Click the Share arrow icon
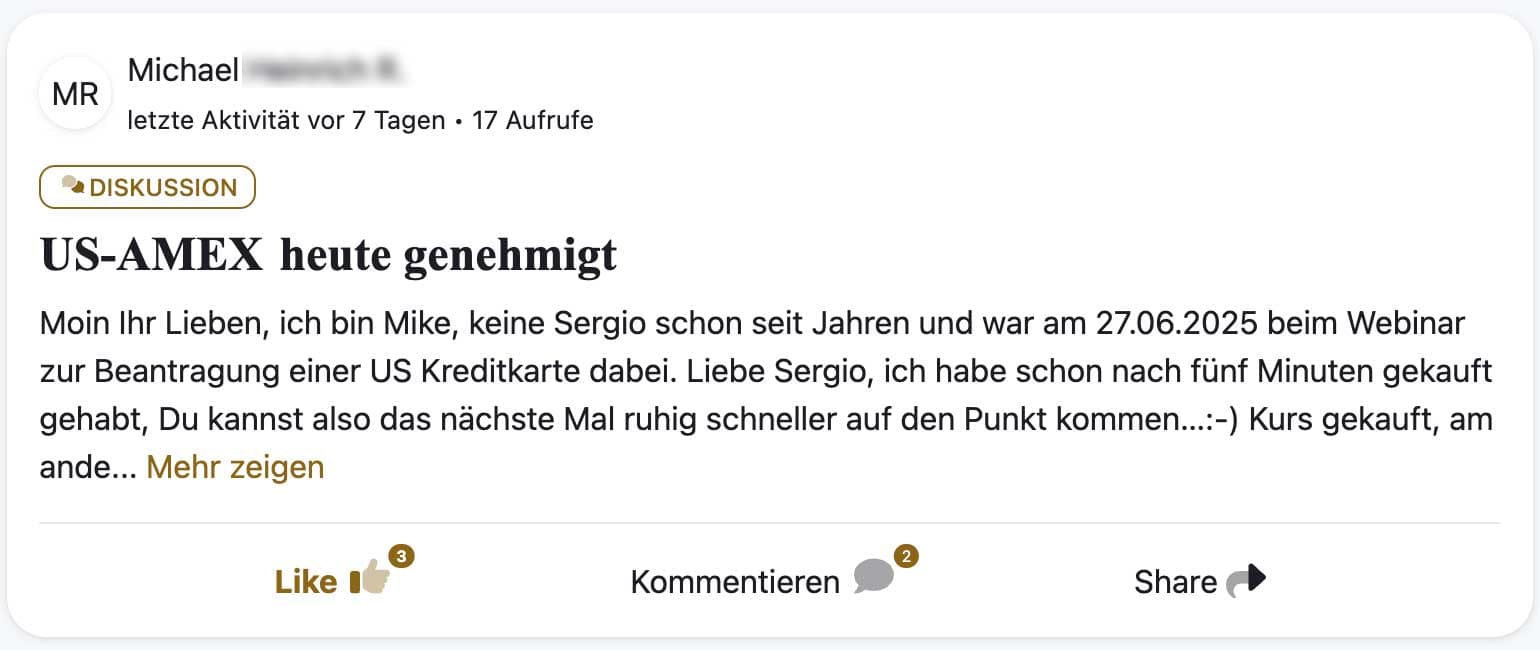The image size is (1540, 650). (1246, 580)
